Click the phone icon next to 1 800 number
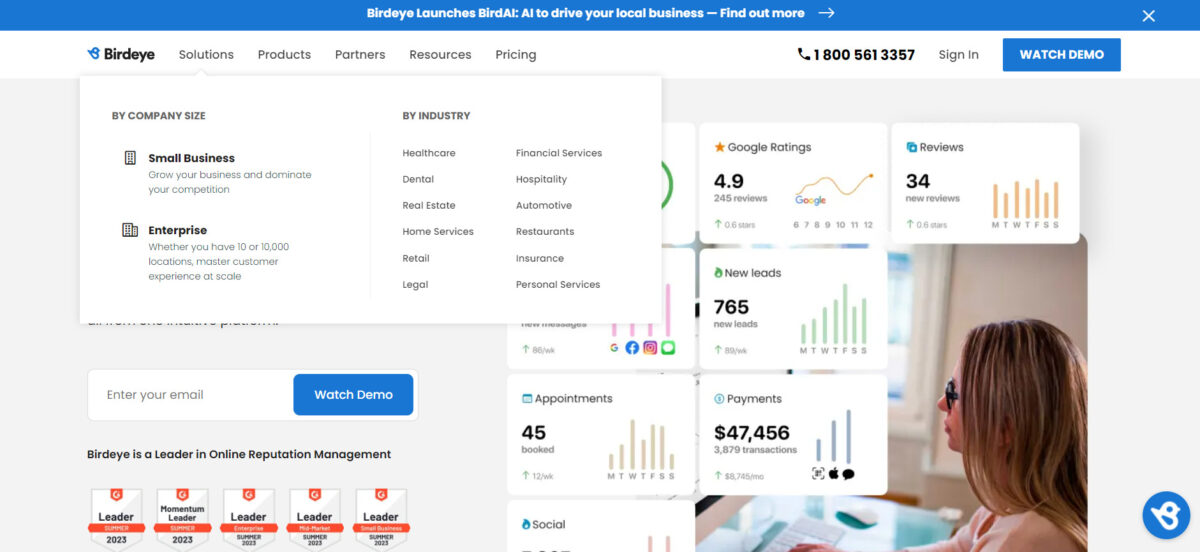This screenshot has width=1200, height=552. (x=804, y=54)
